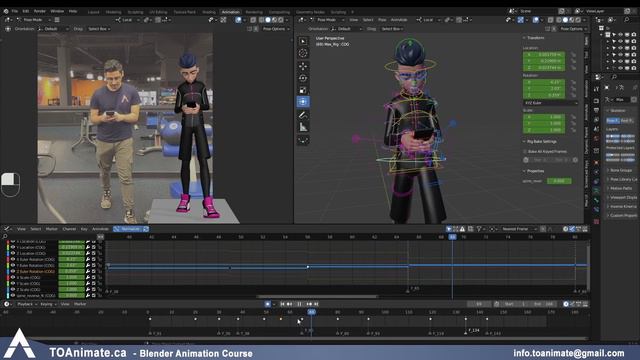Switch to the Animation workspace tab
Screen dimensions: 640x360
230,12
